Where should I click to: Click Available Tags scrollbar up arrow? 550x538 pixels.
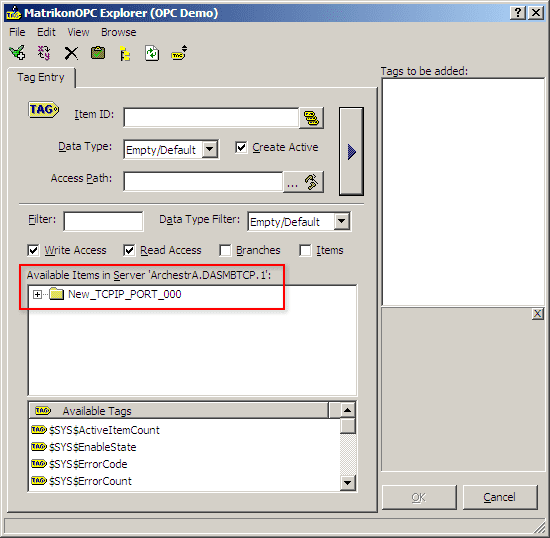tap(347, 410)
